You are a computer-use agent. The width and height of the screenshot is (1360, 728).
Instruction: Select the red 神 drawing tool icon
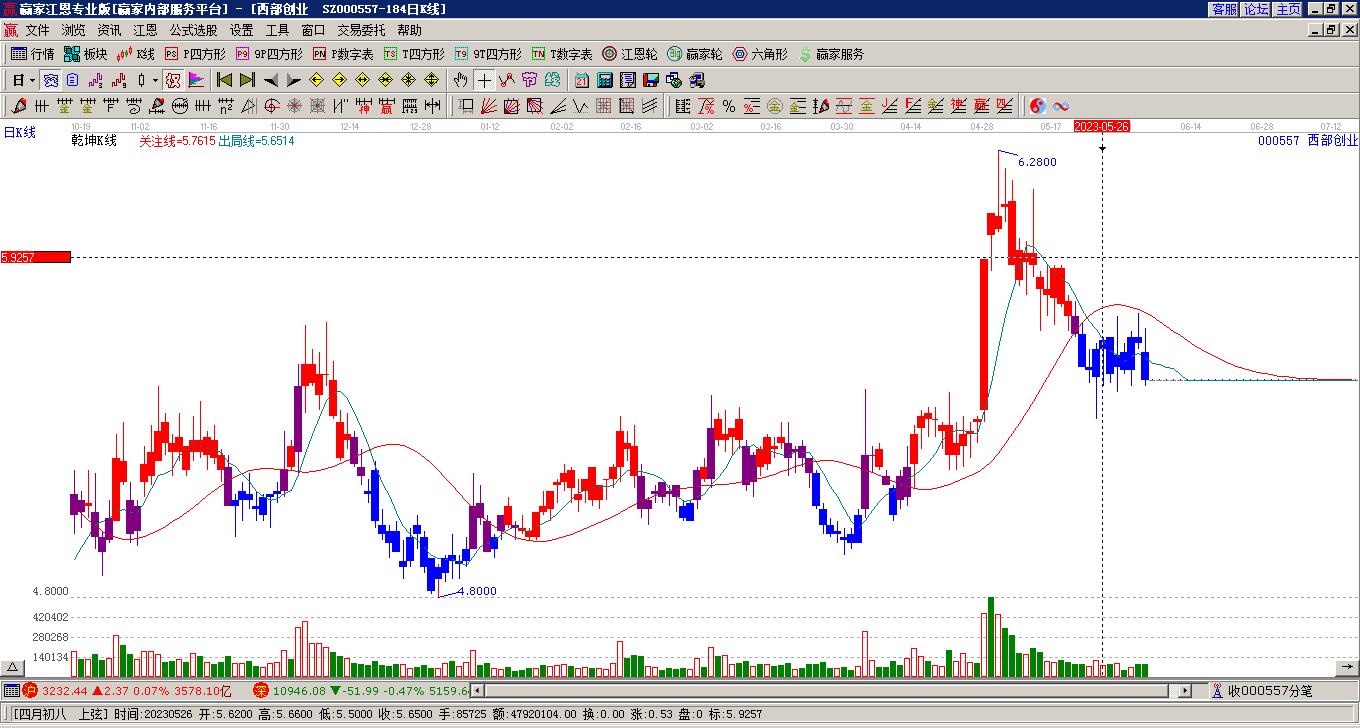(363, 106)
